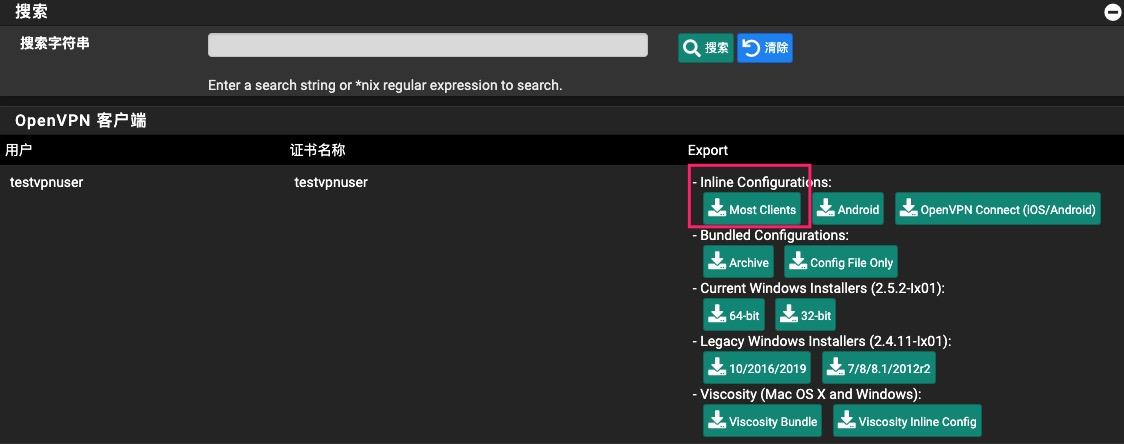Download Most Clients inline configuration
The width and height of the screenshot is (1124, 444).
pos(752,210)
